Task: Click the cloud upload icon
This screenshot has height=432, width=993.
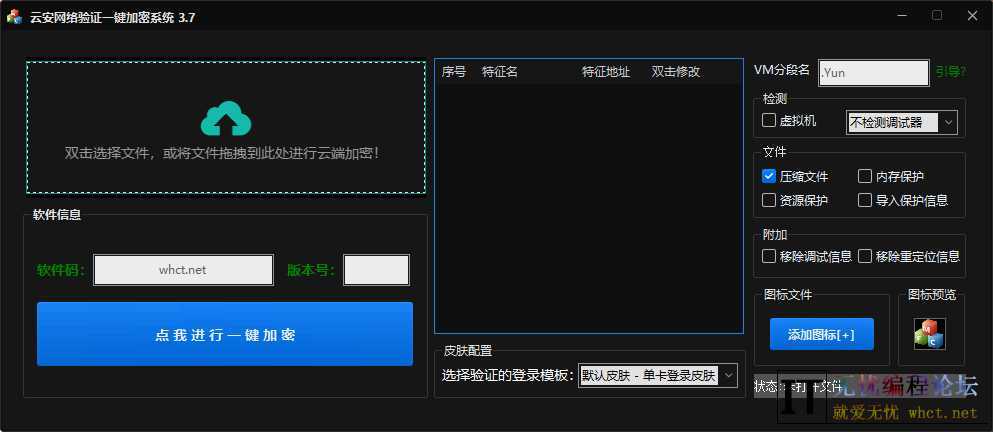Action: [226, 119]
